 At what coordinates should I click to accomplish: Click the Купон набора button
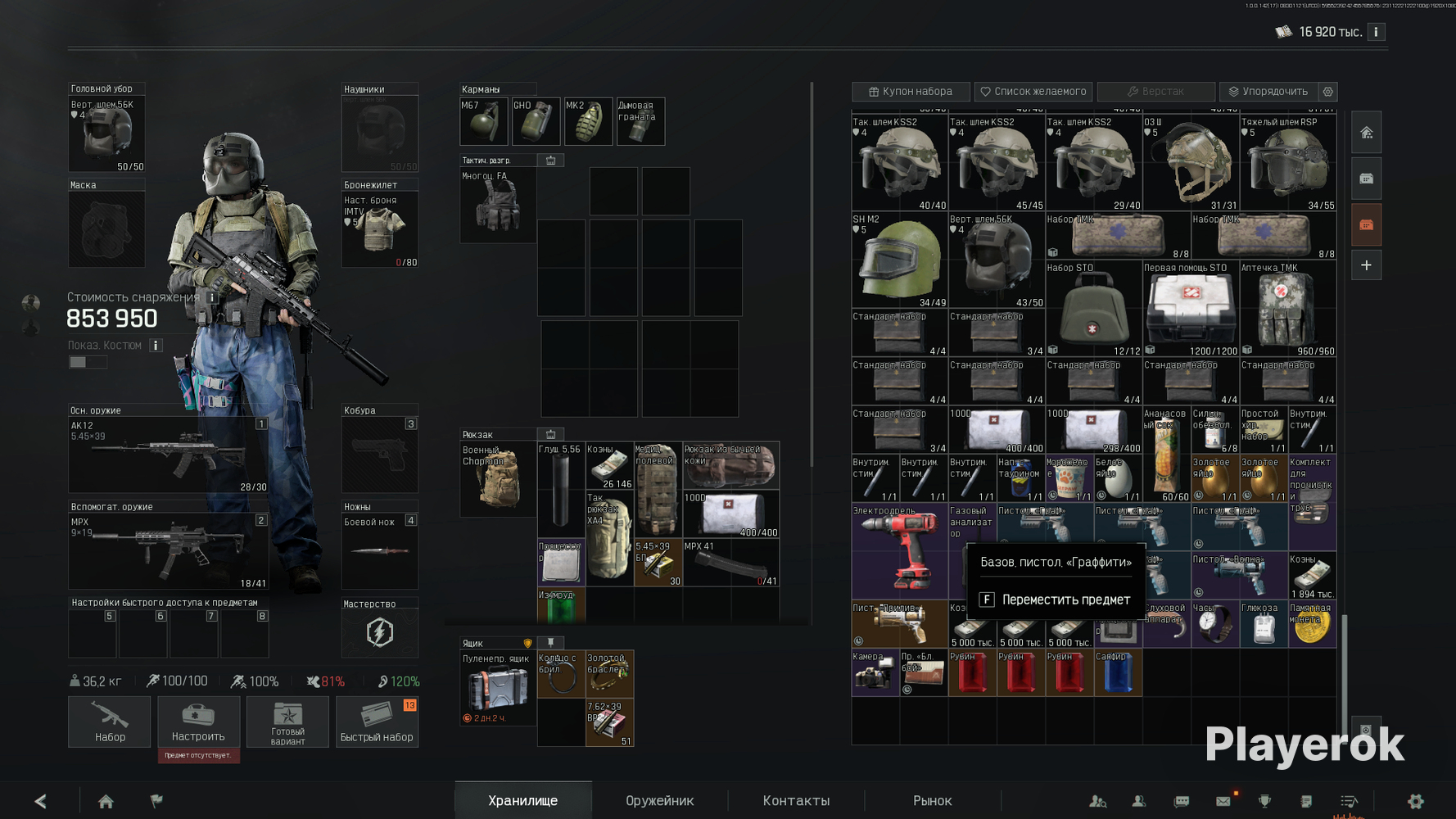point(911,92)
